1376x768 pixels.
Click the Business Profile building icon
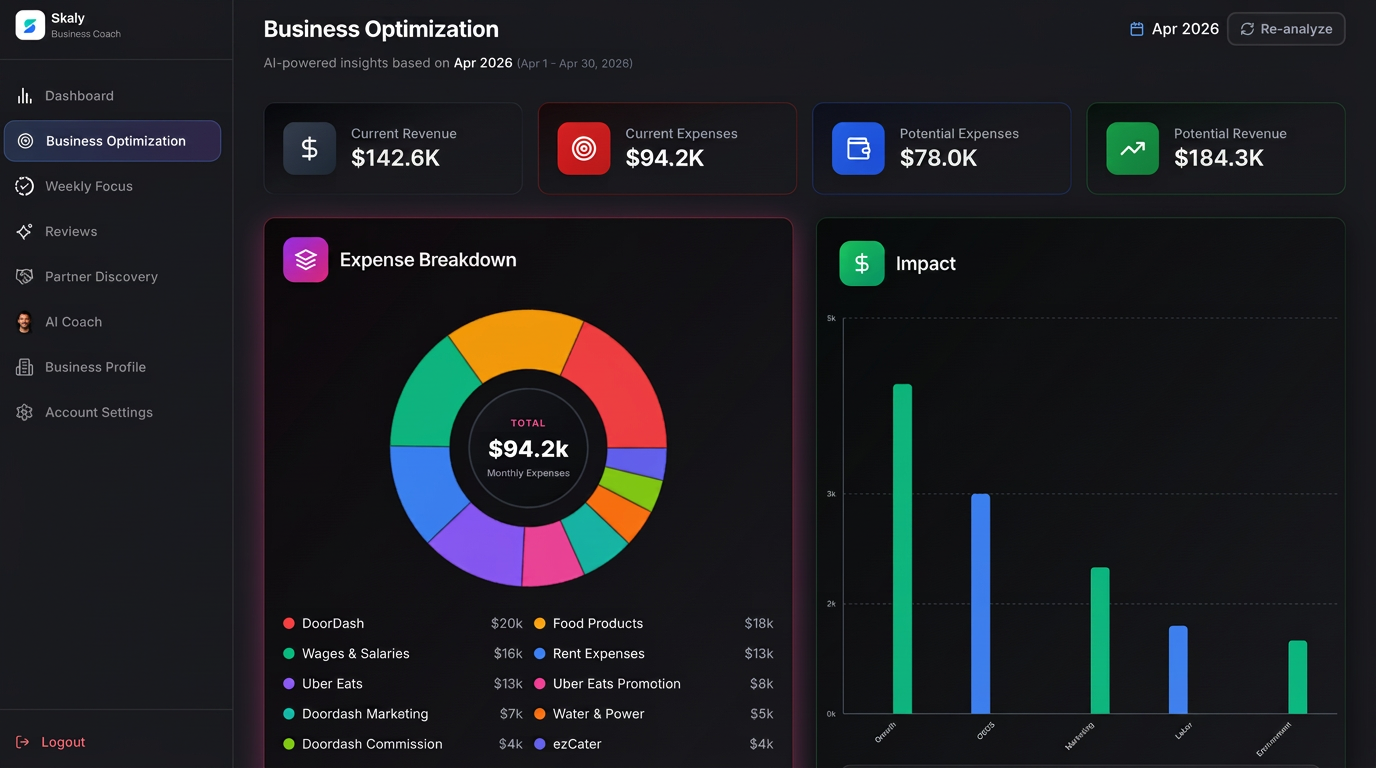[25, 367]
